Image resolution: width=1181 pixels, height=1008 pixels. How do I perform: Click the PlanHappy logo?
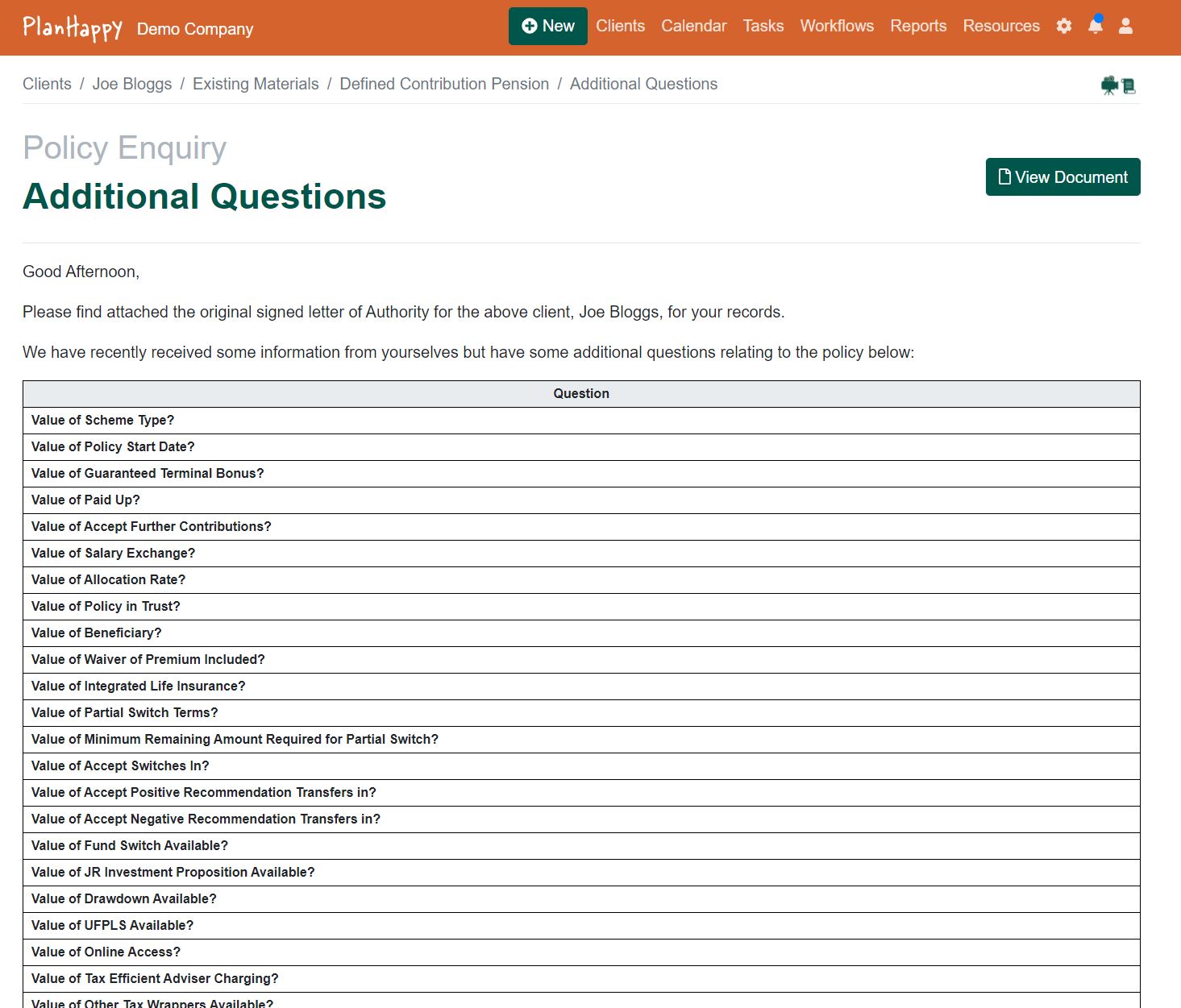73,28
